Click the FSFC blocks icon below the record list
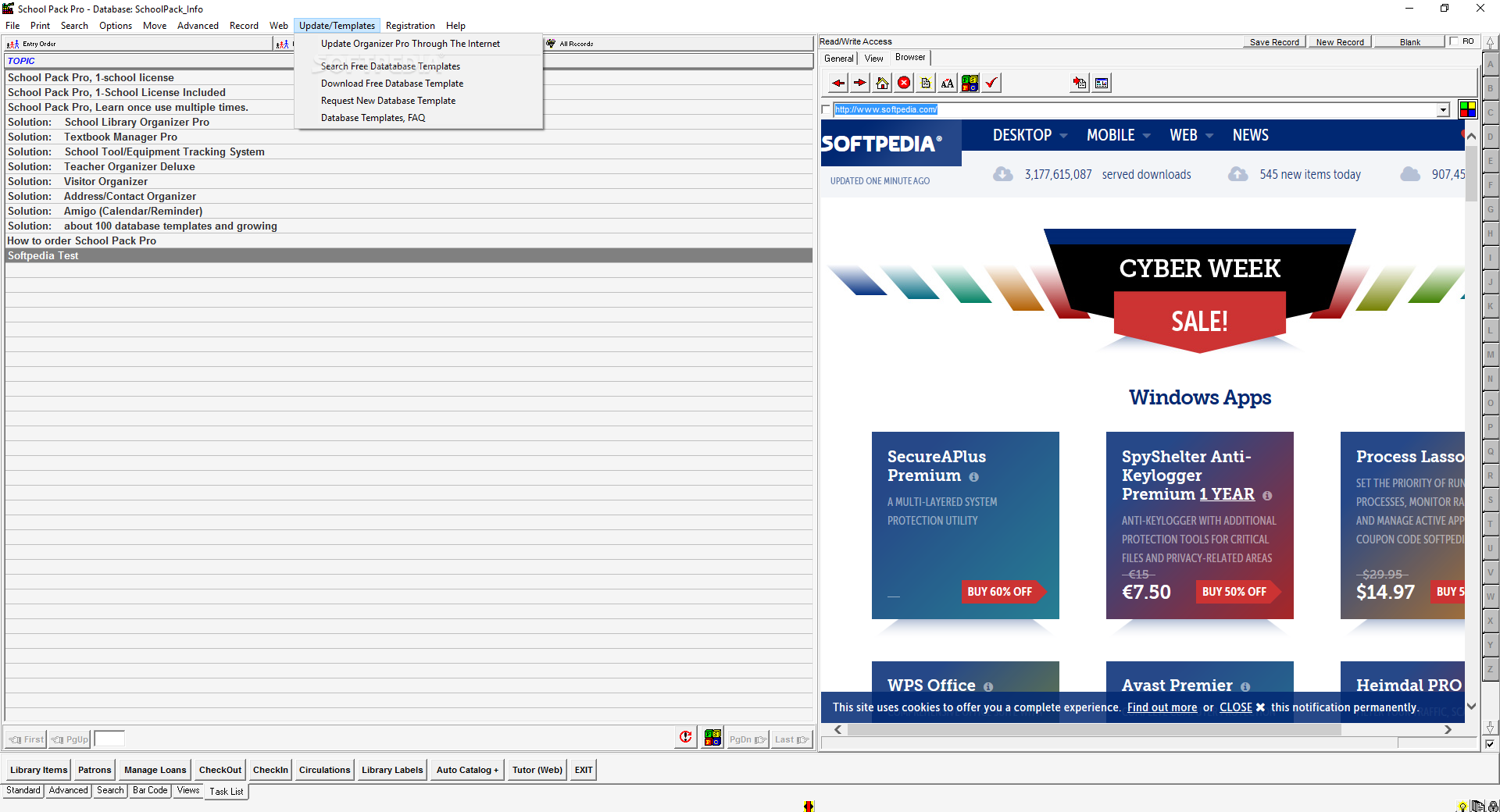This screenshot has height=812, width=1500. (x=712, y=737)
